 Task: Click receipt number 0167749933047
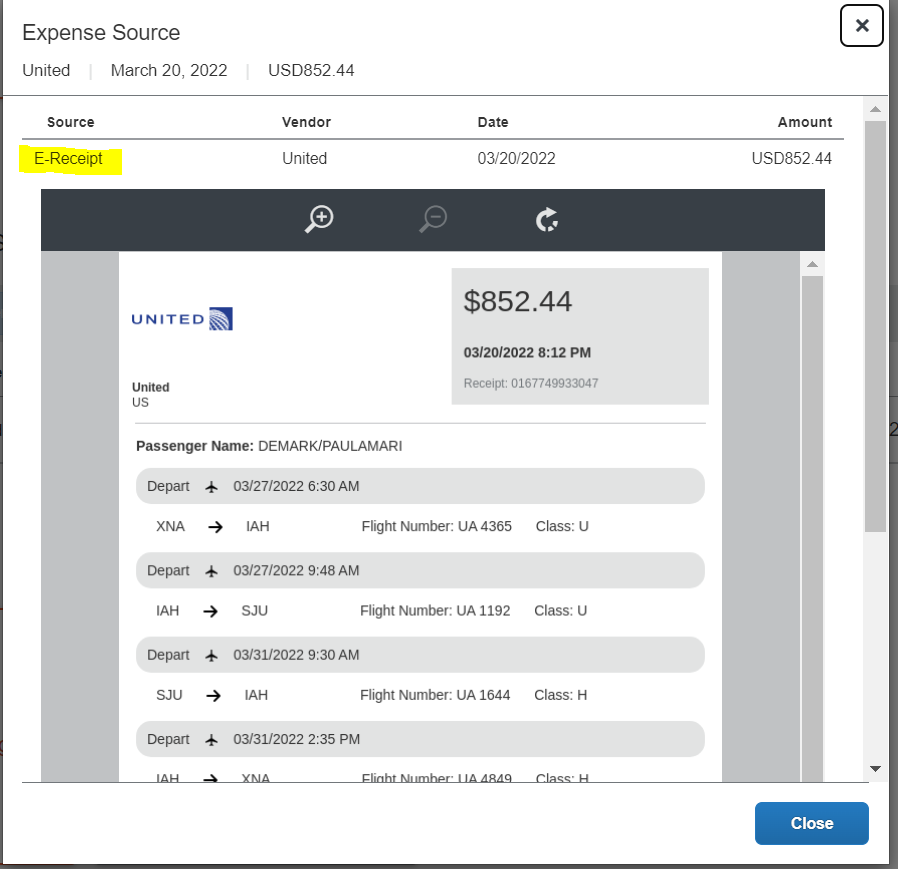(x=554, y=383)
